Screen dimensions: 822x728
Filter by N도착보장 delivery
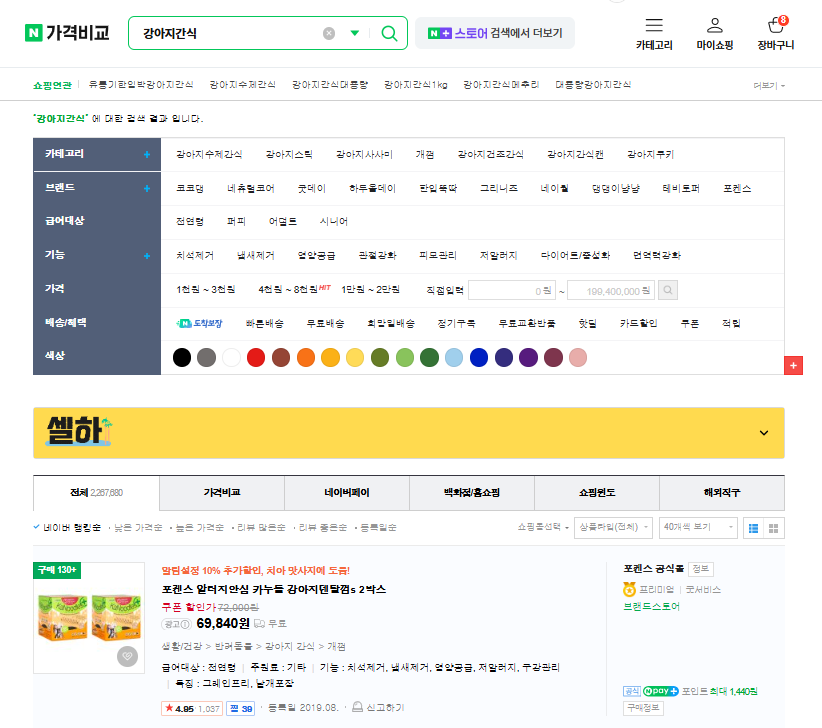(199, 323)
